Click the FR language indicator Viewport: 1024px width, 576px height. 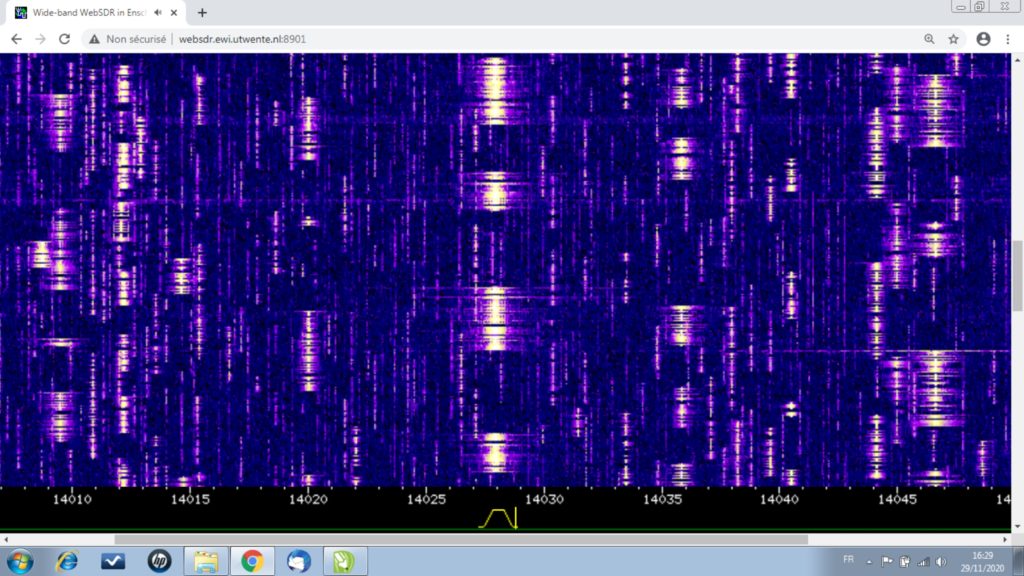click(848, 560)
